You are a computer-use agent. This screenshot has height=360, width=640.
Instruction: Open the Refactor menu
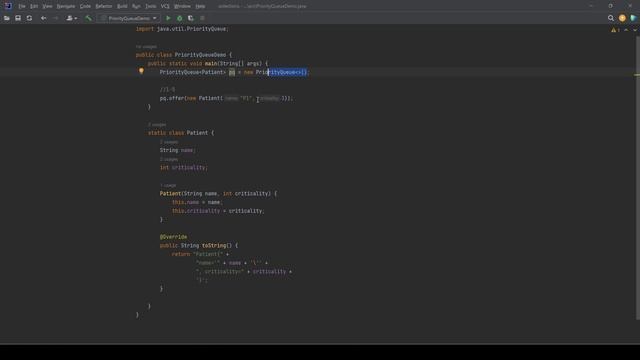click(x=104, y=6)
